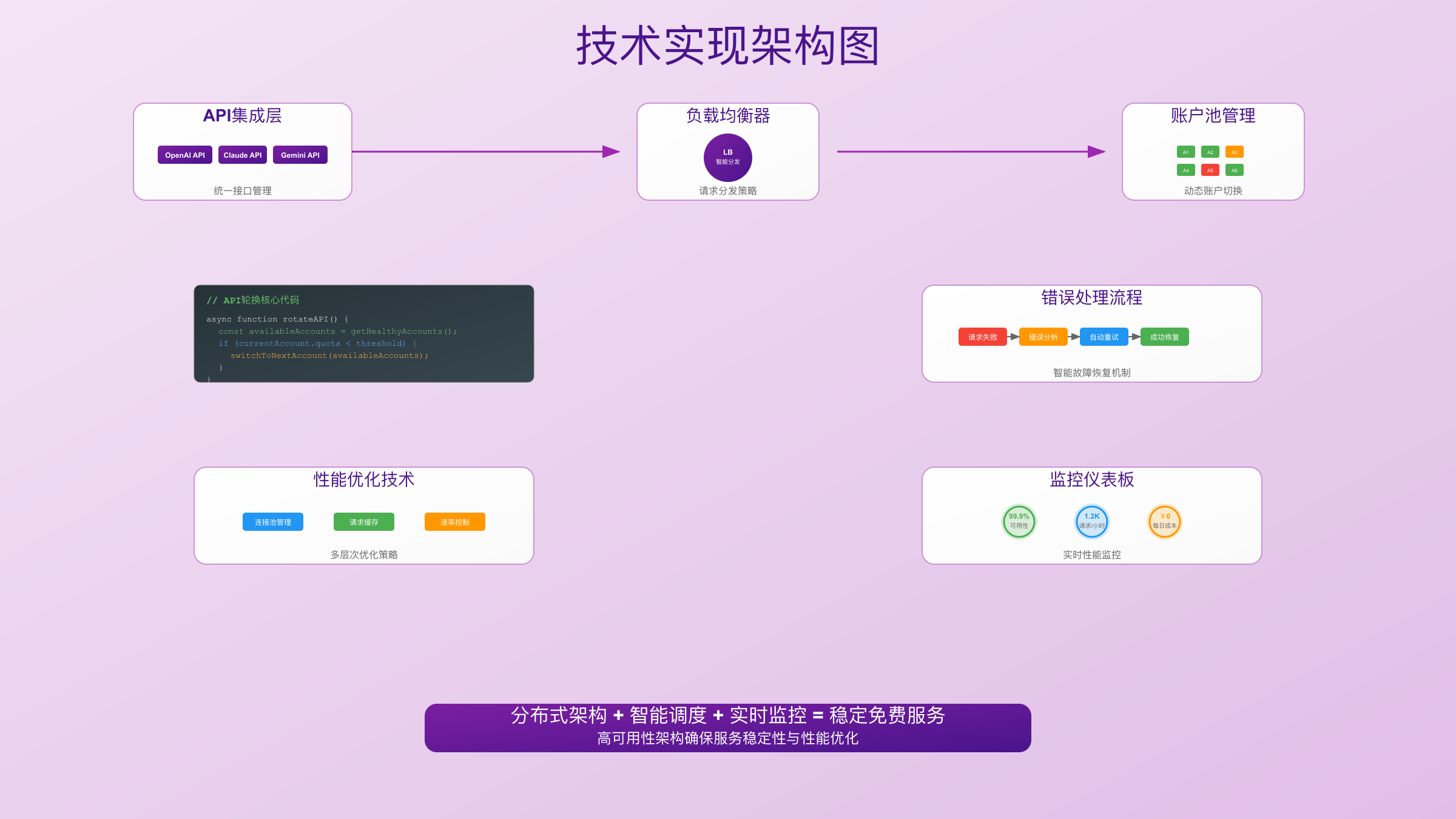Click the LB 智能分发 circle
The height and width of the screenshot is (819, 1456).
click(728, 158)
